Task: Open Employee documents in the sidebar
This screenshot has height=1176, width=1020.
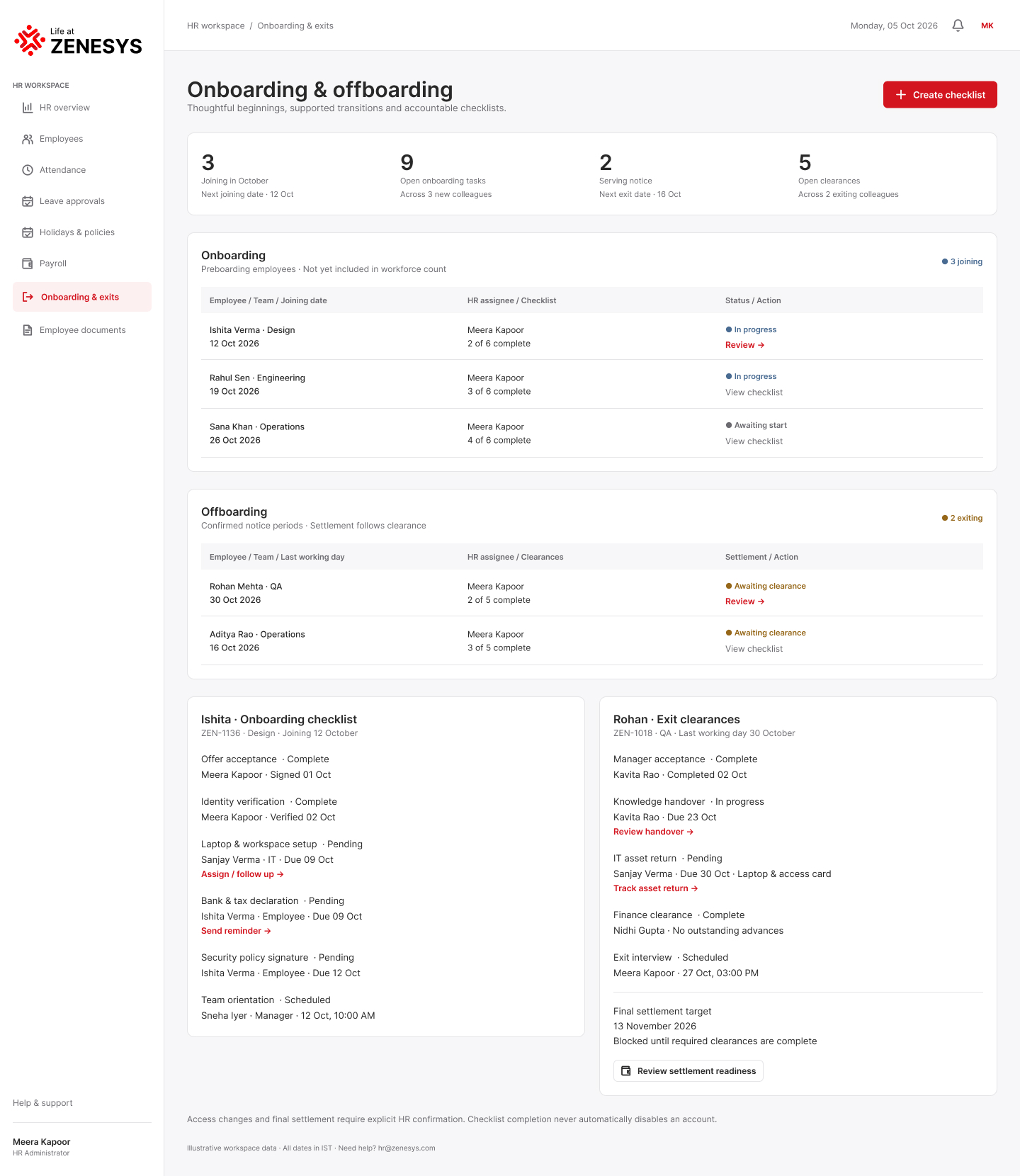Action: [82, 330]
